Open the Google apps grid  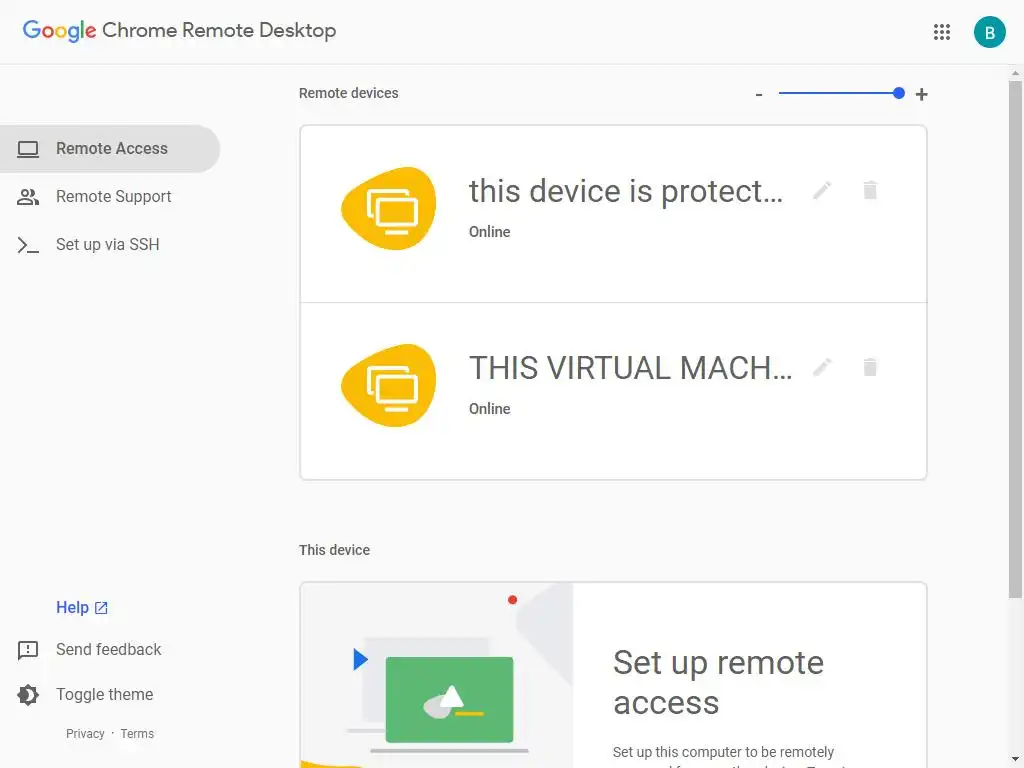pyautogui.click(x=941, y=32)
